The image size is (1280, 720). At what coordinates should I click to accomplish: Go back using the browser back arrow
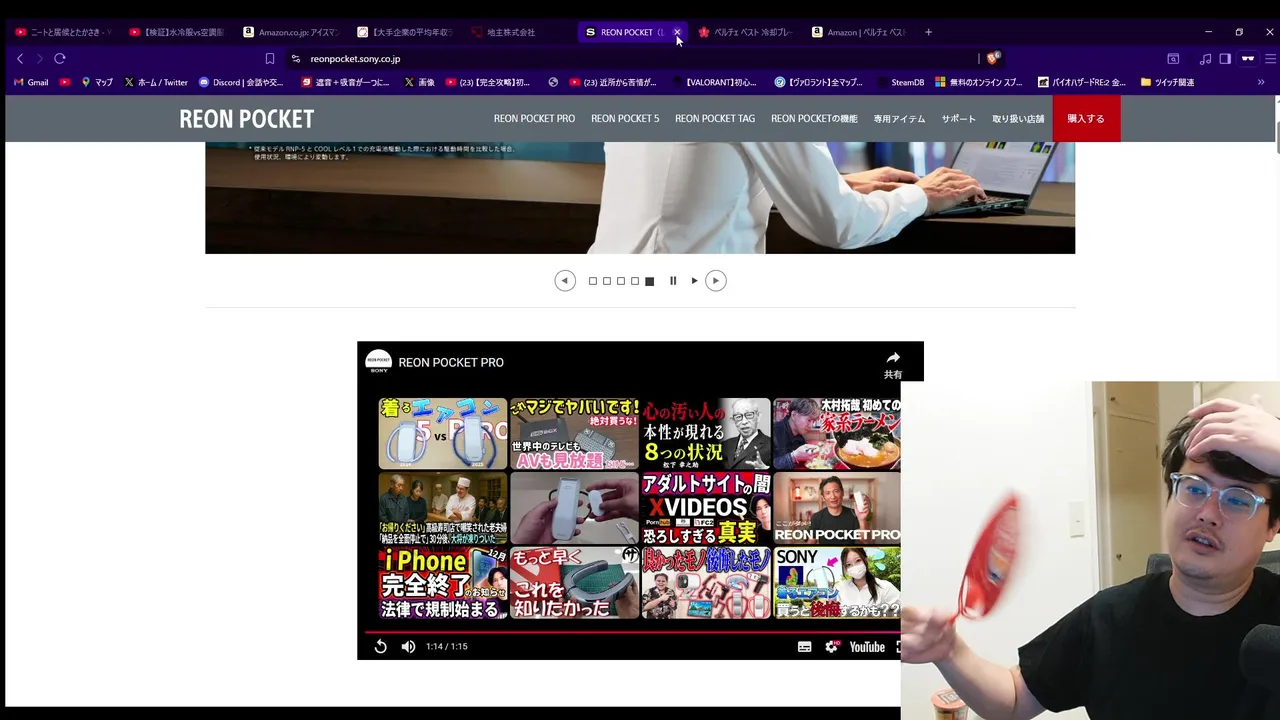point(19,59)
